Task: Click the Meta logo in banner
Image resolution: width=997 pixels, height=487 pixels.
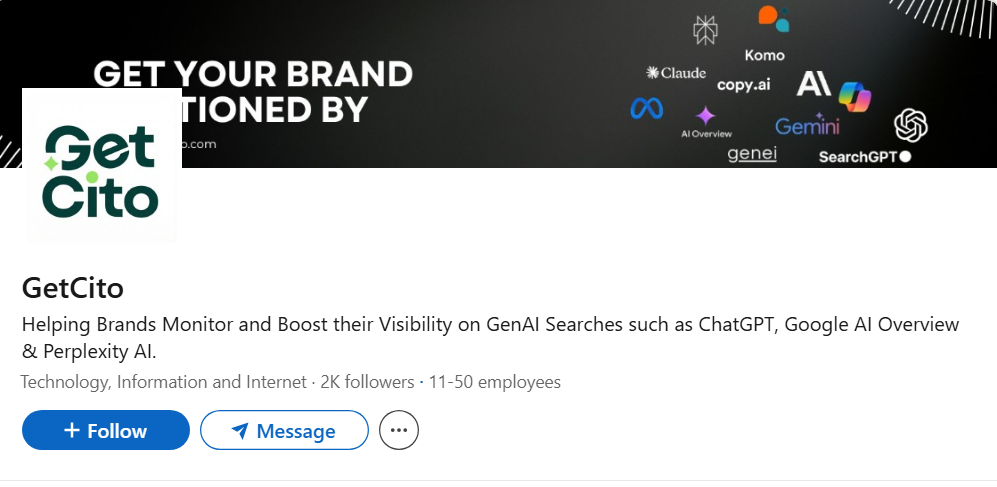Action: coord(647,108)
